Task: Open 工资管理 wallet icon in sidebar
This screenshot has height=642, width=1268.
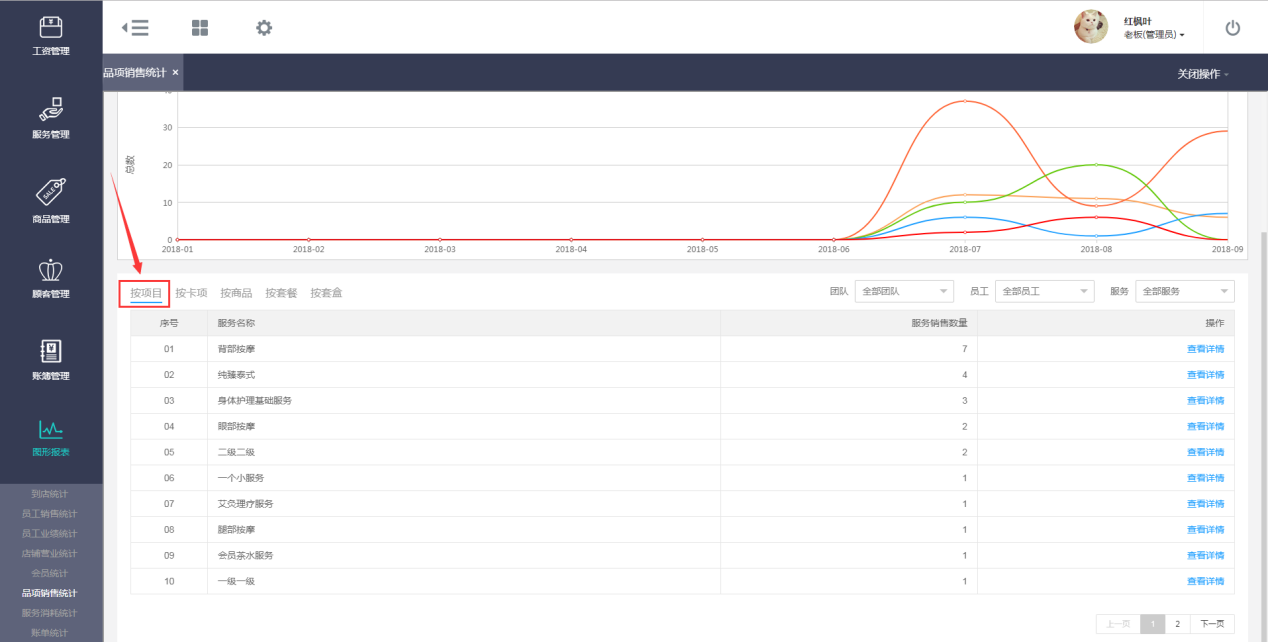Action: coord(51,27)
